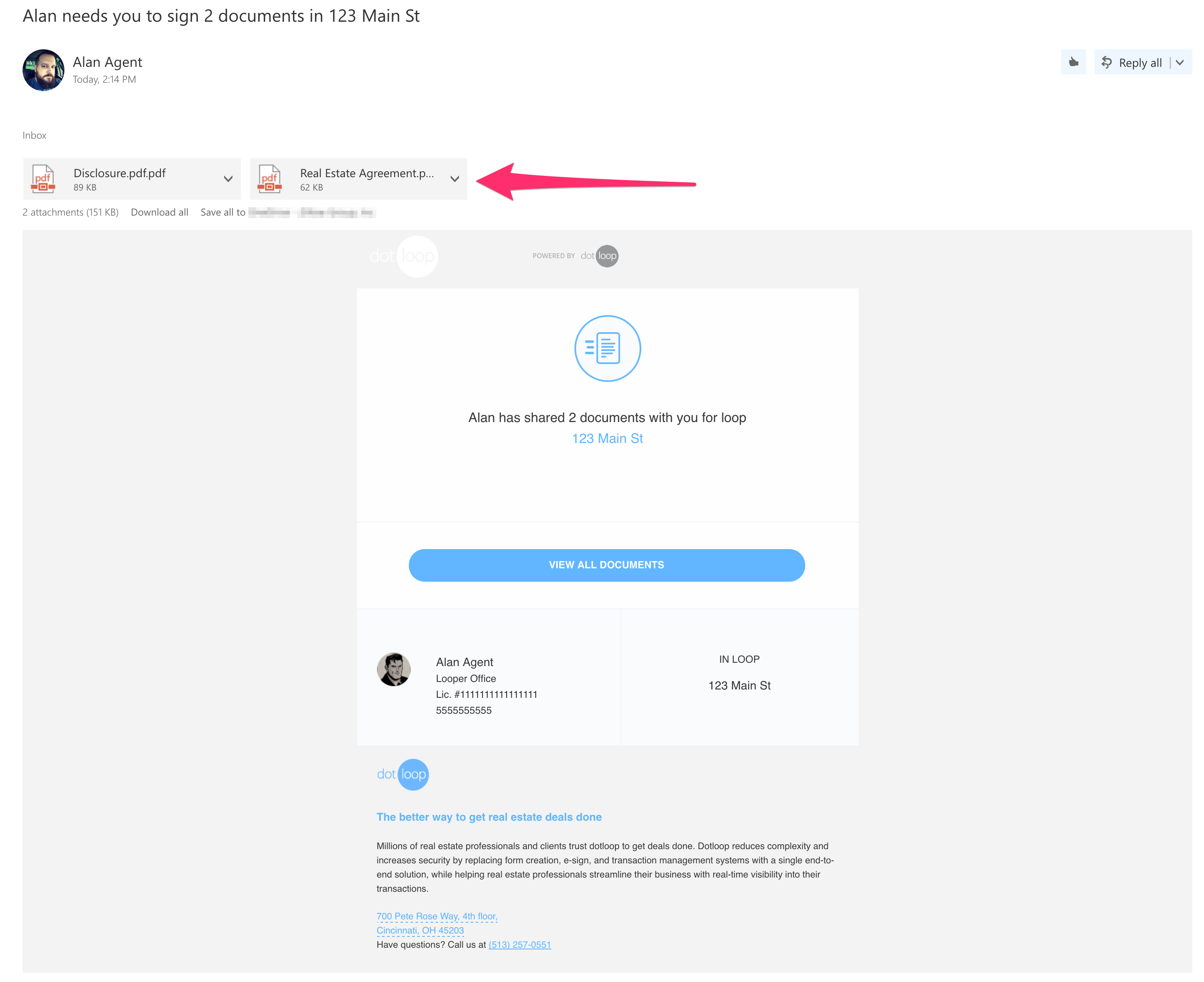This screenshot has width=1204, height=982.
Task: Click Alan Agent's cartoon avatar in card
Action: [x=394, y=669]
